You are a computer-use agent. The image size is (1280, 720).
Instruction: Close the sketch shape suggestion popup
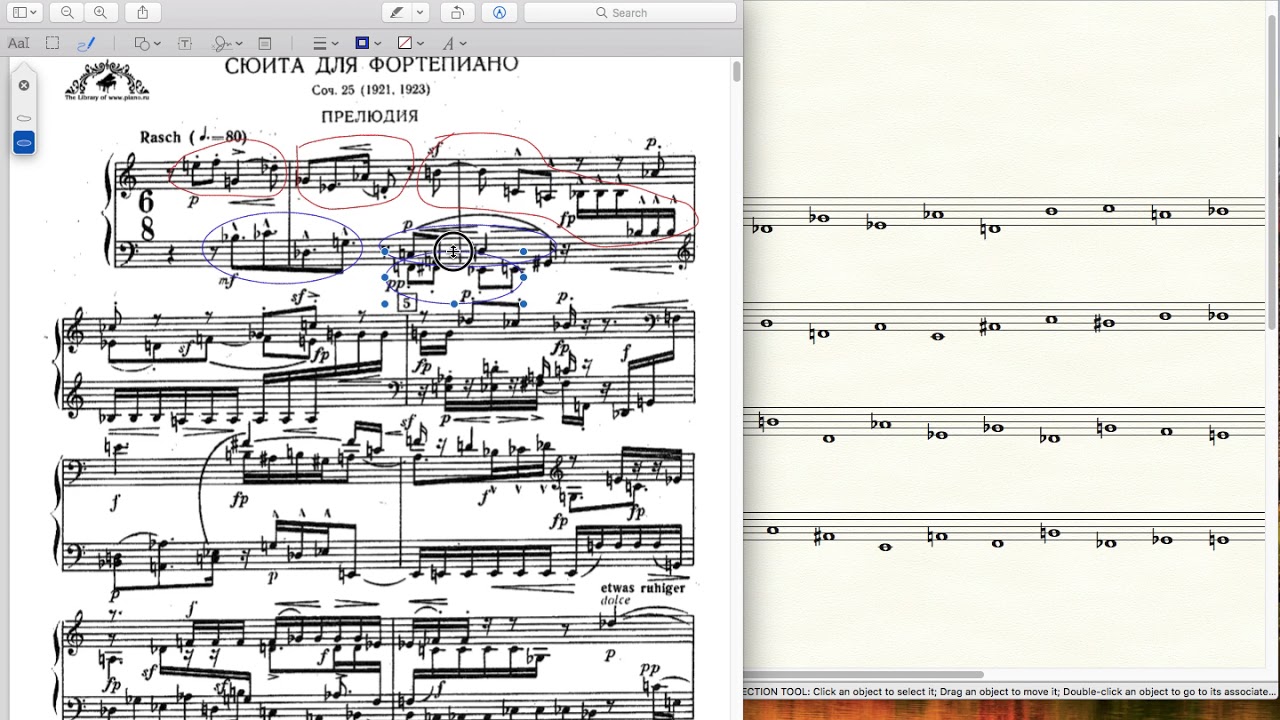tap(24, 86)
